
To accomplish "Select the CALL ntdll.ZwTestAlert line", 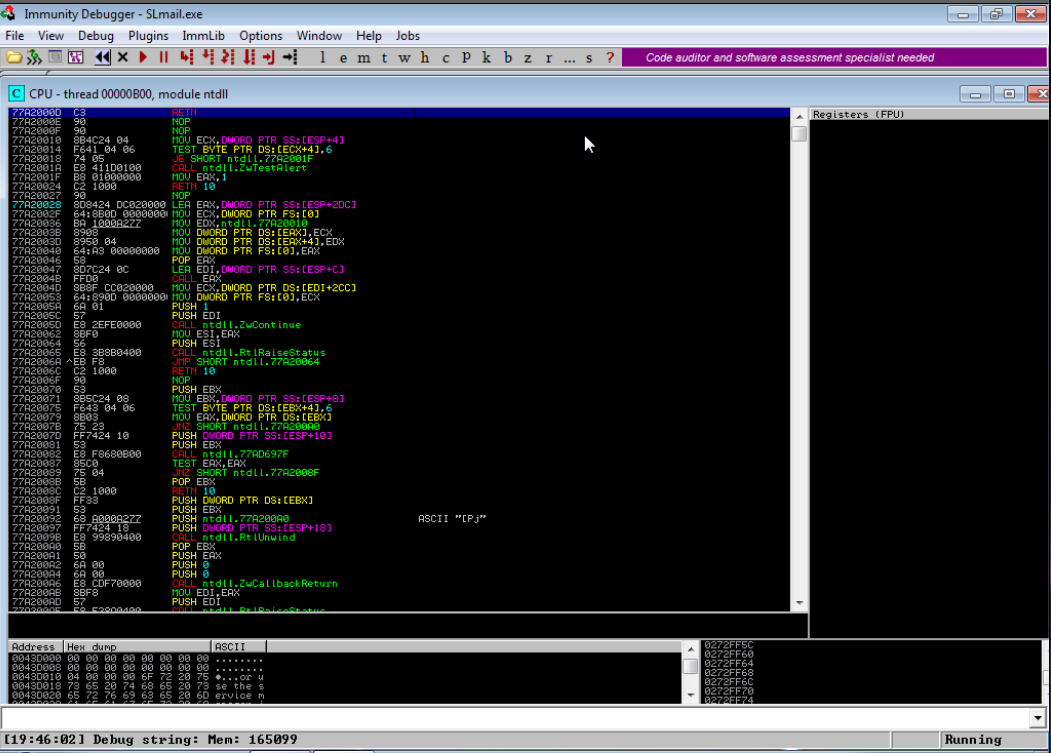I will click(x=399, y=168).
